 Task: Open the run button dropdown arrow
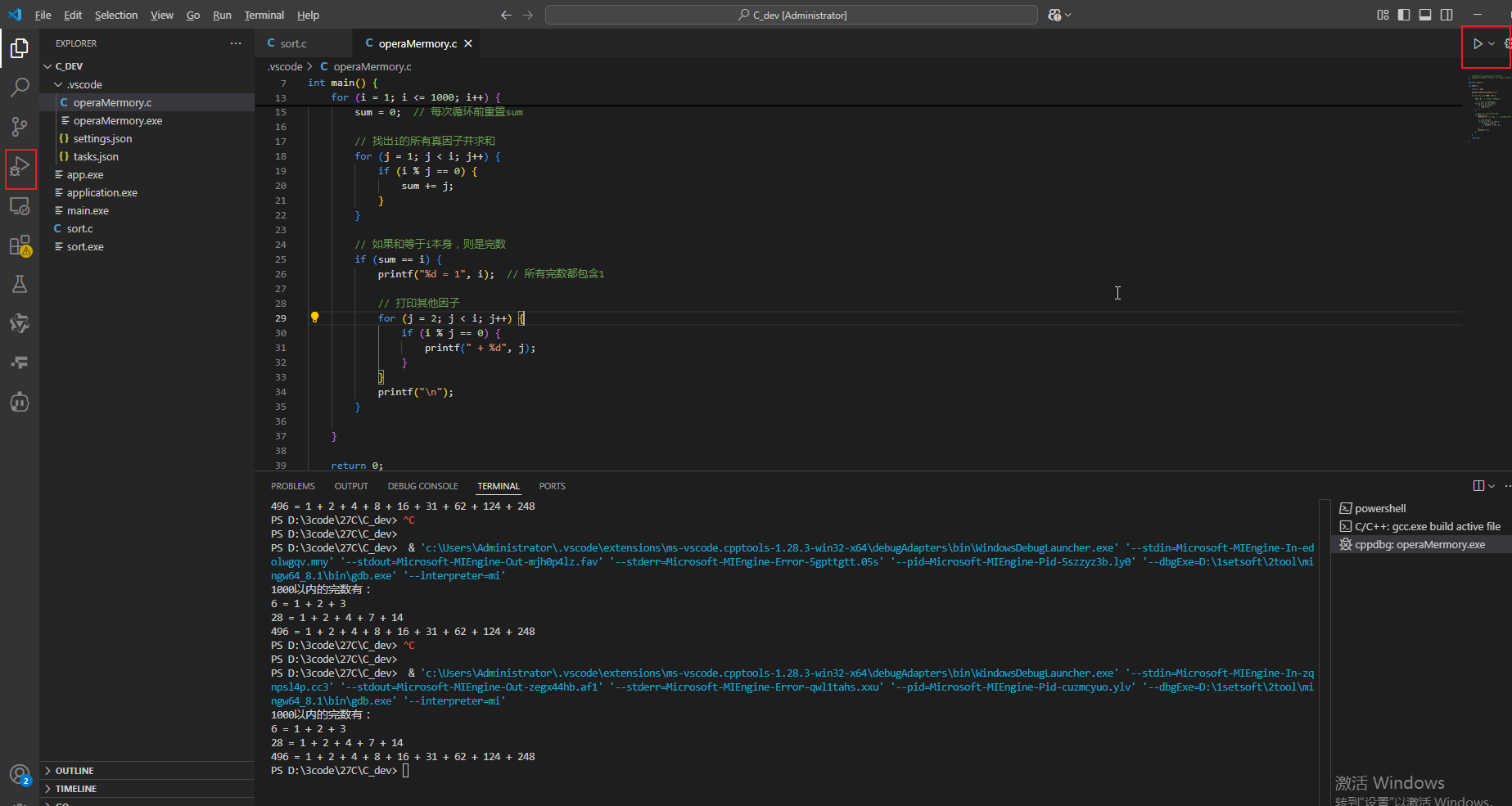tap(1492, 44)
